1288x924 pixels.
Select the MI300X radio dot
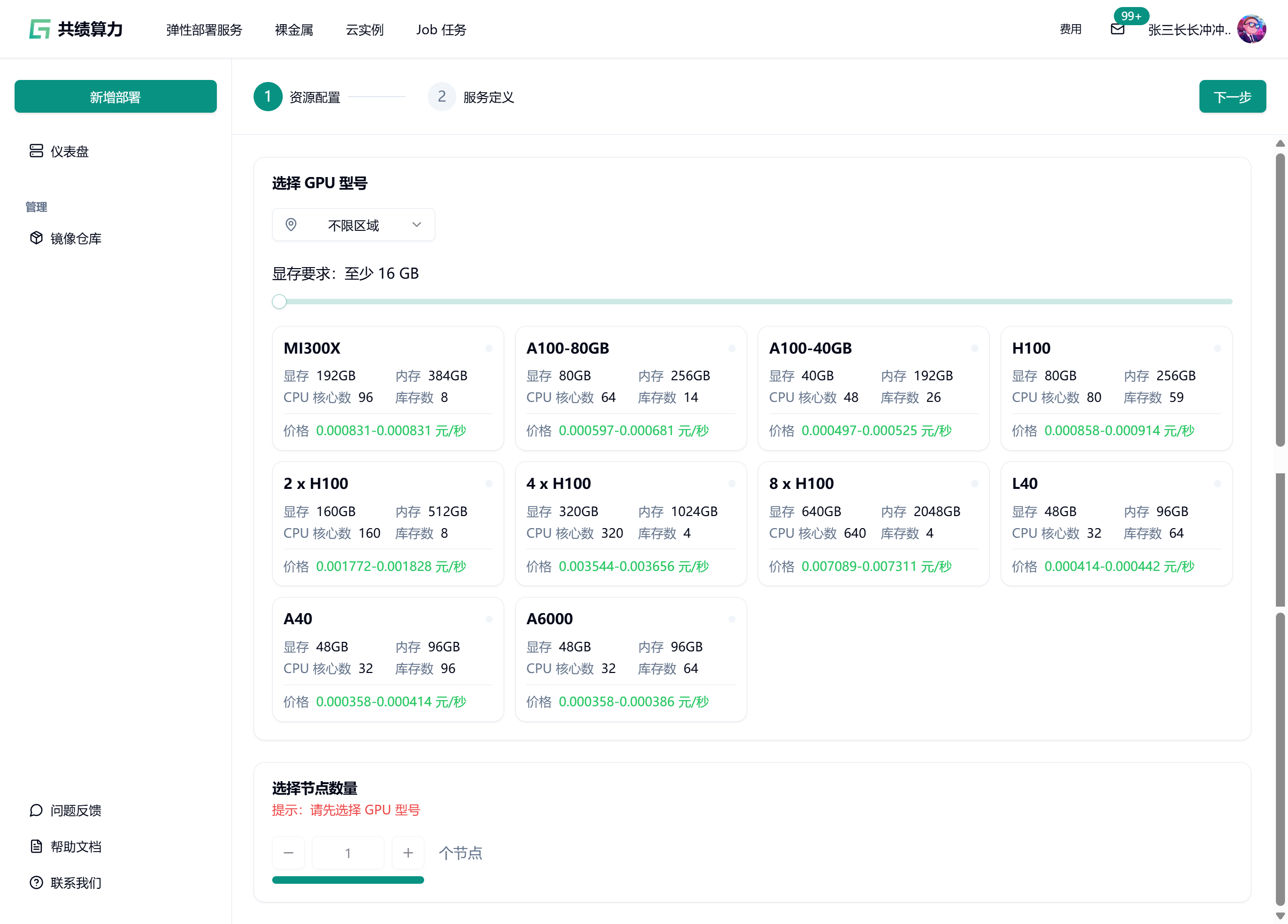point(489,348)
